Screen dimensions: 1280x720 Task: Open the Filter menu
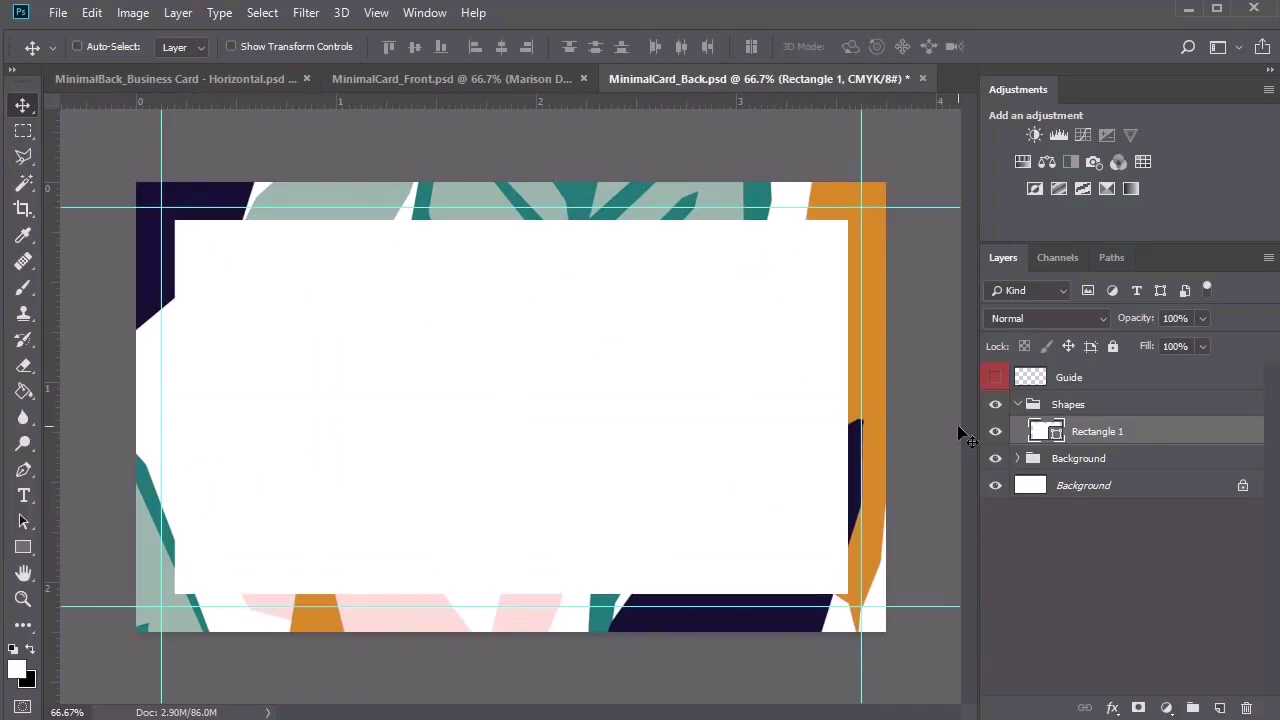[x=306, y=12]
